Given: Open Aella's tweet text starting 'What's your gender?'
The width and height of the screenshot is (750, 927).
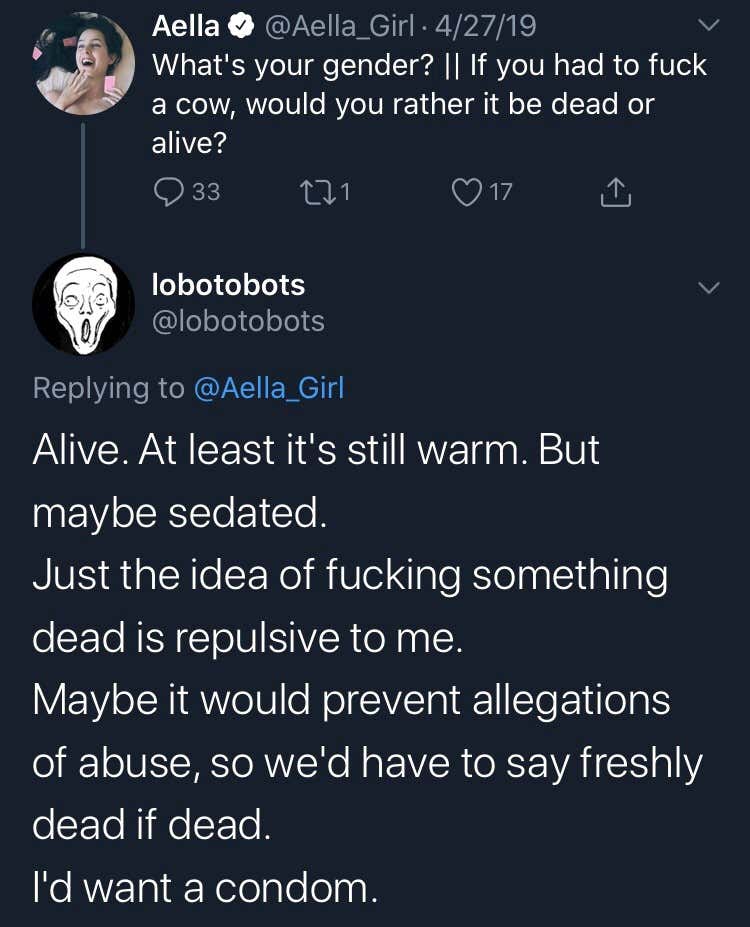Looking at the screenshot, I should [x=428, y=104].
